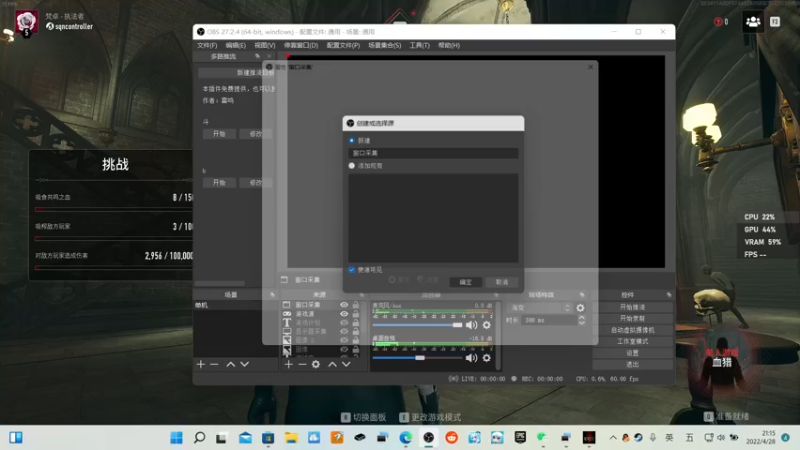This screenshot has height=450, width=800.
Task: Edit the transition duration 300 ms field
Action: pyautogui.click(x=549, y=320)
